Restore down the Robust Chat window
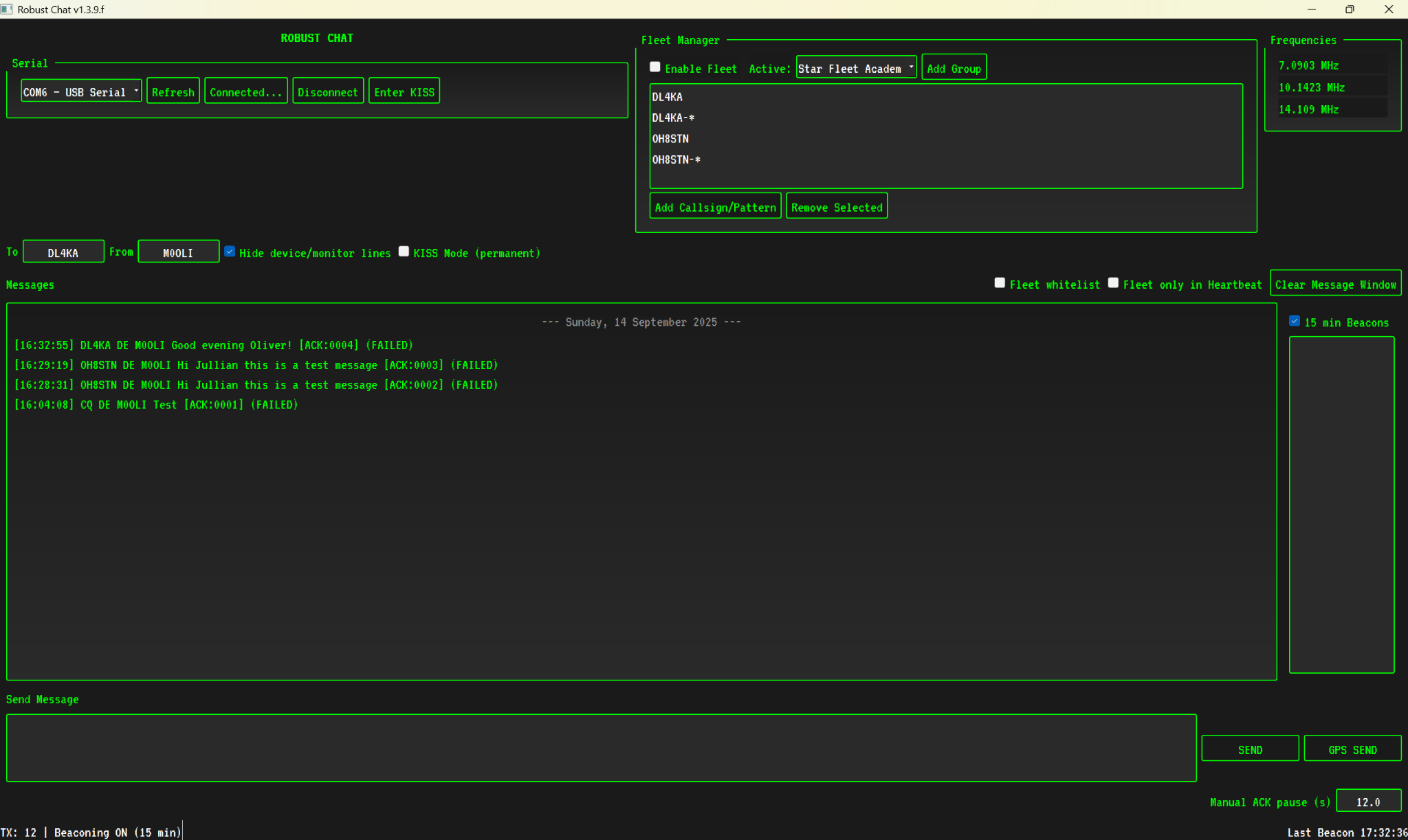The height and width of the screenshot is (840, 1408). 1350,9
